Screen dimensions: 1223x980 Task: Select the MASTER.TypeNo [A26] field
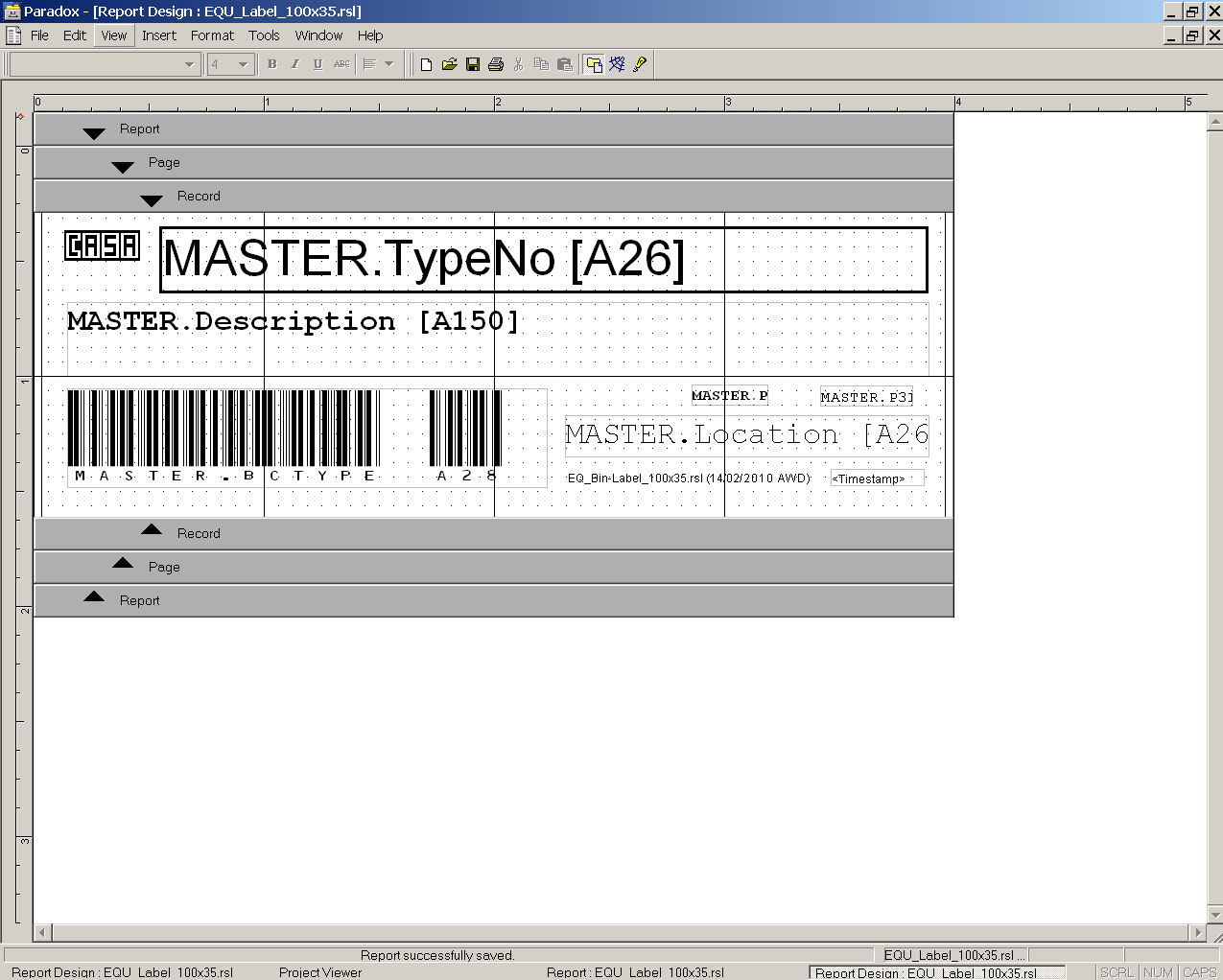click(x=544, y=260)
